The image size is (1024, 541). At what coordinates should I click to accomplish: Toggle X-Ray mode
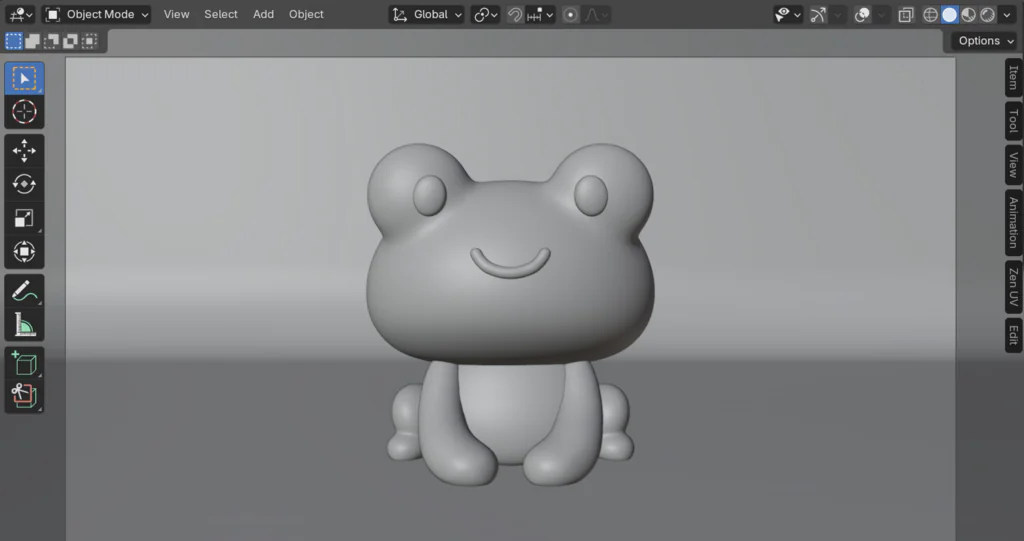coord(906,14)
